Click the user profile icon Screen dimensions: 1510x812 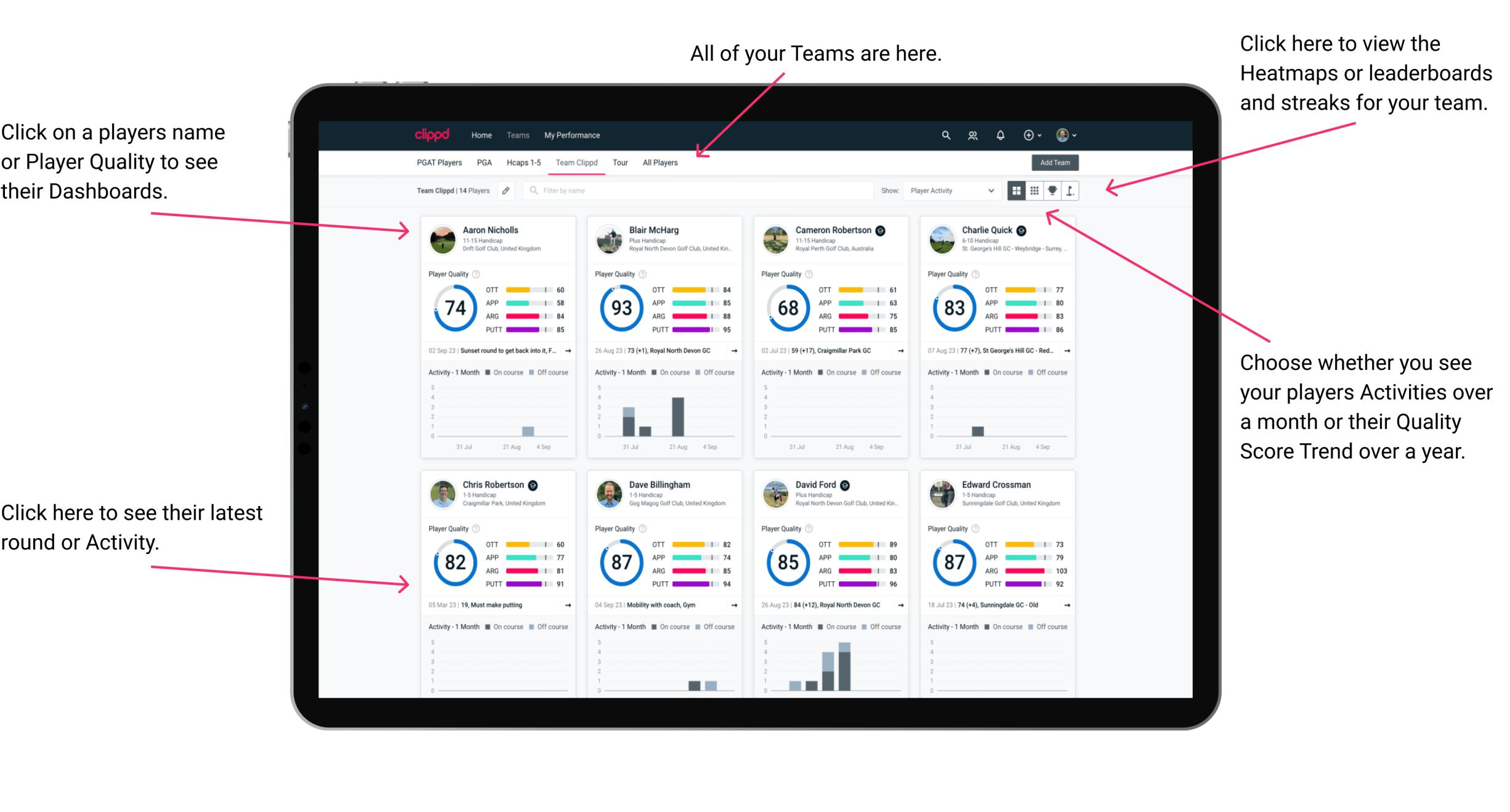(1064, 135)
